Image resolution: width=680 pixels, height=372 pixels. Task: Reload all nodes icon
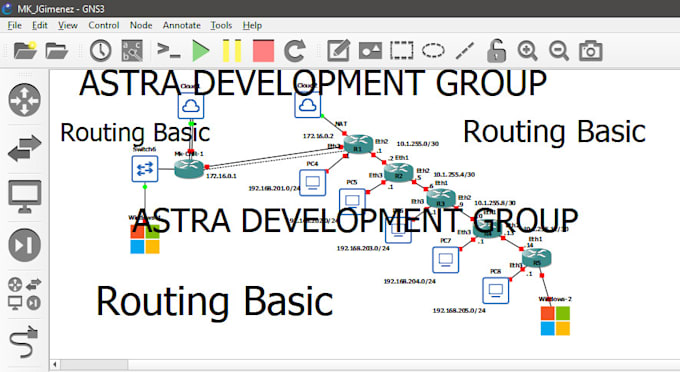pyautogui.click(x=295, y=51)
